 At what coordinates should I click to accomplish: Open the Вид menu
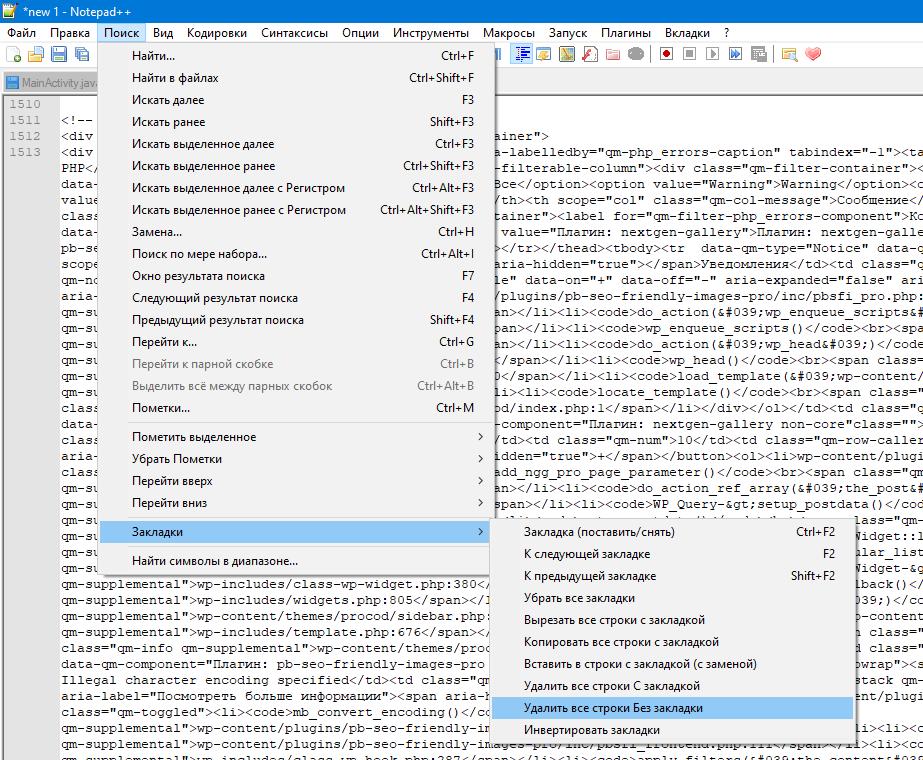(x=163, y=33)
